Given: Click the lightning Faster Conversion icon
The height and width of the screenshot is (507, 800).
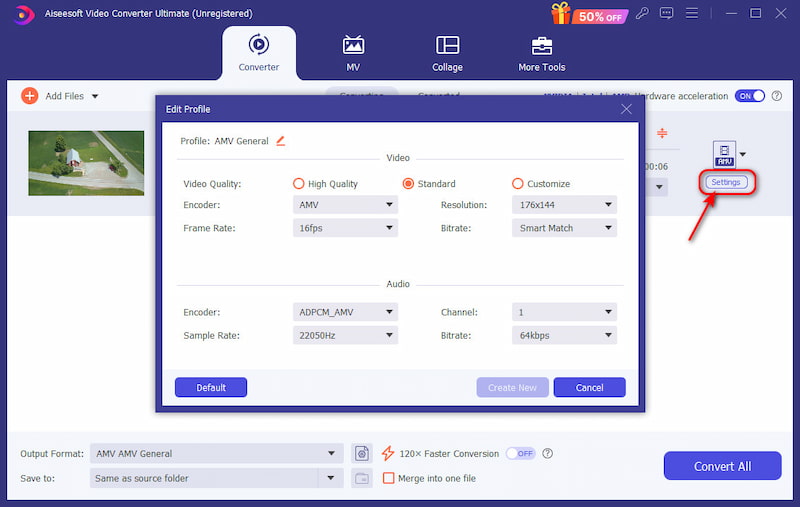Looking at the screenshot, I should tap(388, 453).
